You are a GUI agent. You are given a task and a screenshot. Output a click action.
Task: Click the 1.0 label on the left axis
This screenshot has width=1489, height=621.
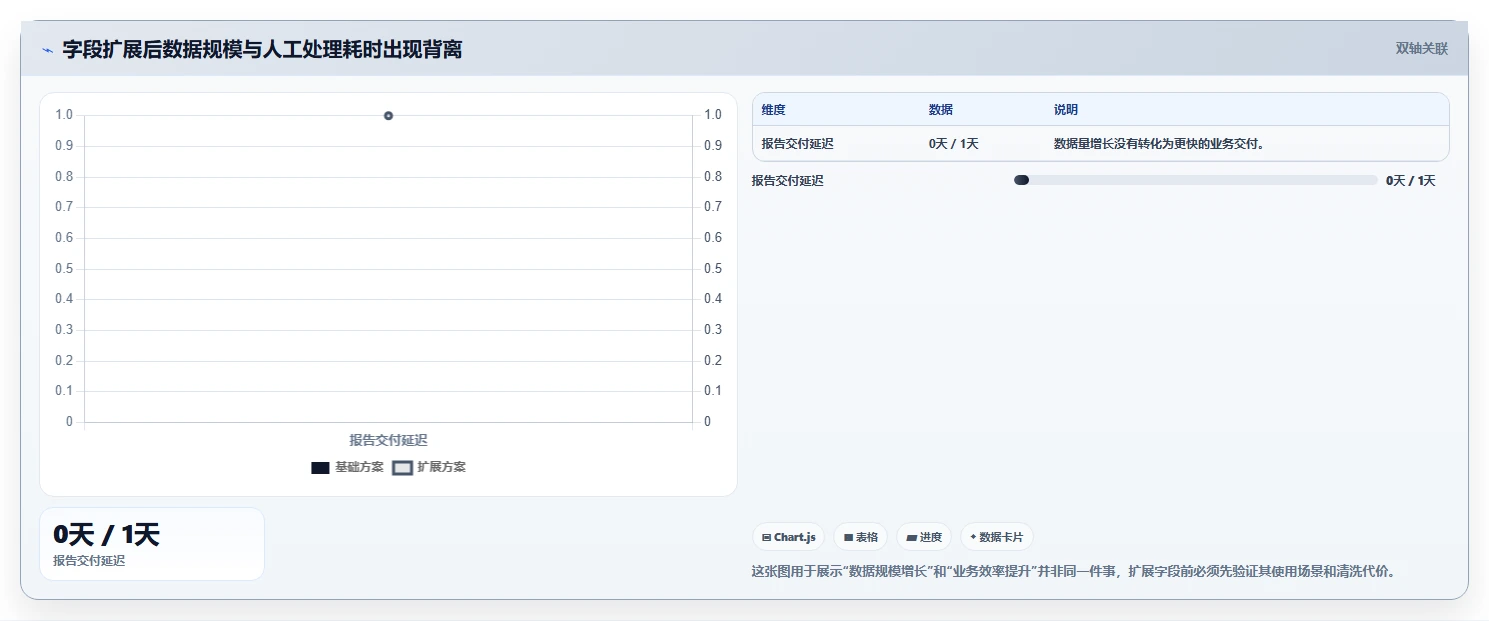(64, 115)
